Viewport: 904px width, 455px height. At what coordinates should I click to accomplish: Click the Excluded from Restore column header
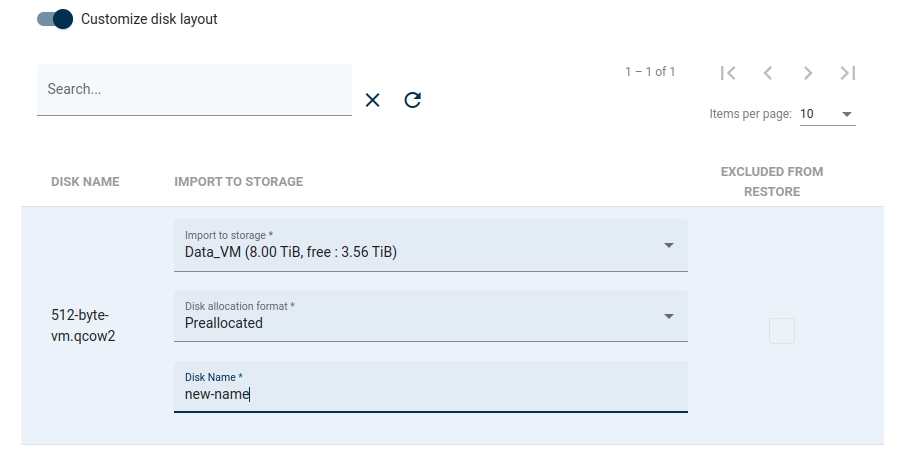[772, 181]
